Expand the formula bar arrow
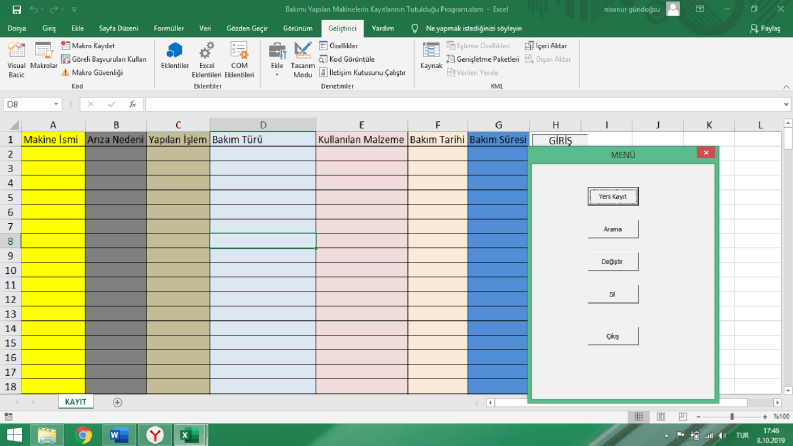Viewport: 793px width, 446px height. tap(786, 104)
